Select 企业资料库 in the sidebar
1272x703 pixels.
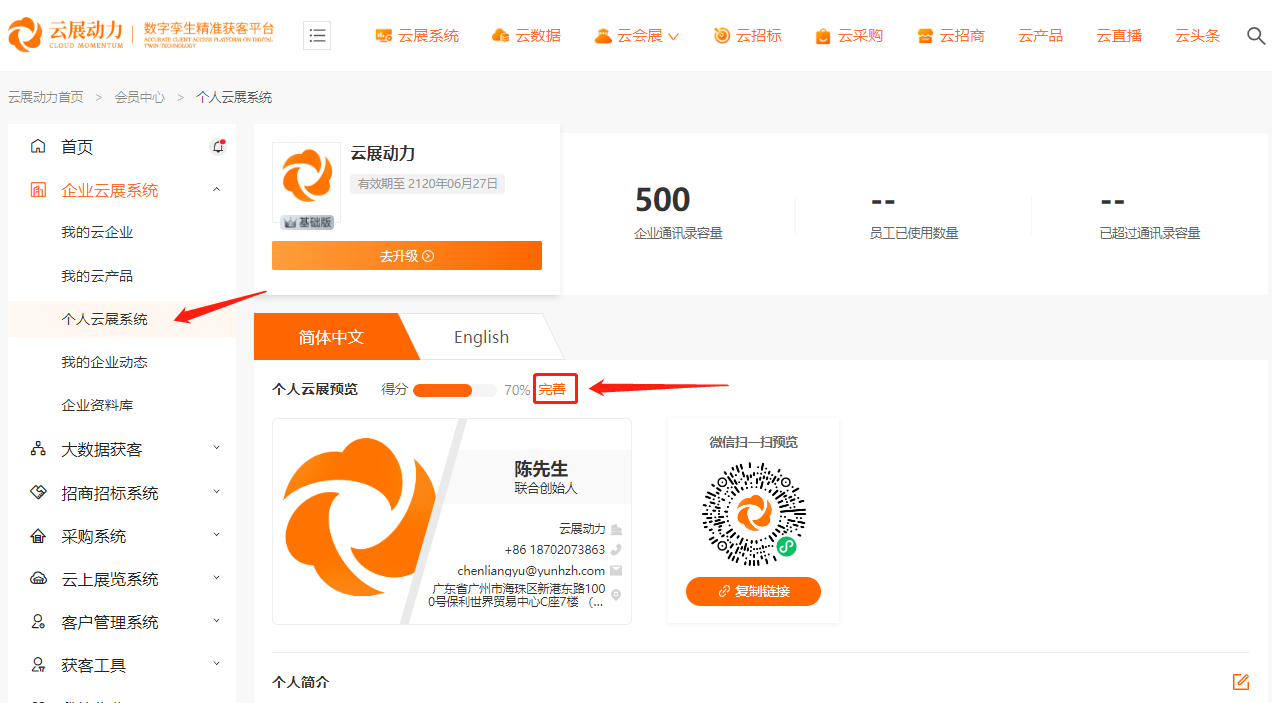(x=97, y=405)
